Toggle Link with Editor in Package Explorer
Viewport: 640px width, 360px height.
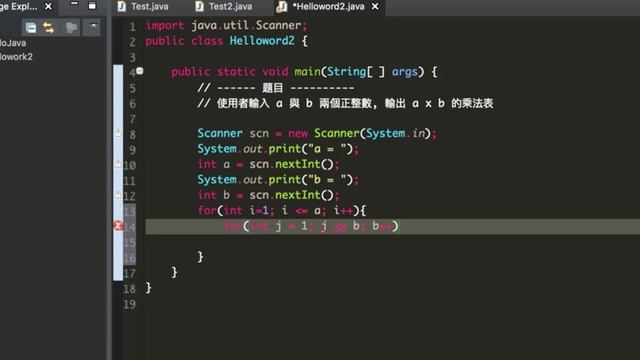pyautogui.click(x=49, y=27)
